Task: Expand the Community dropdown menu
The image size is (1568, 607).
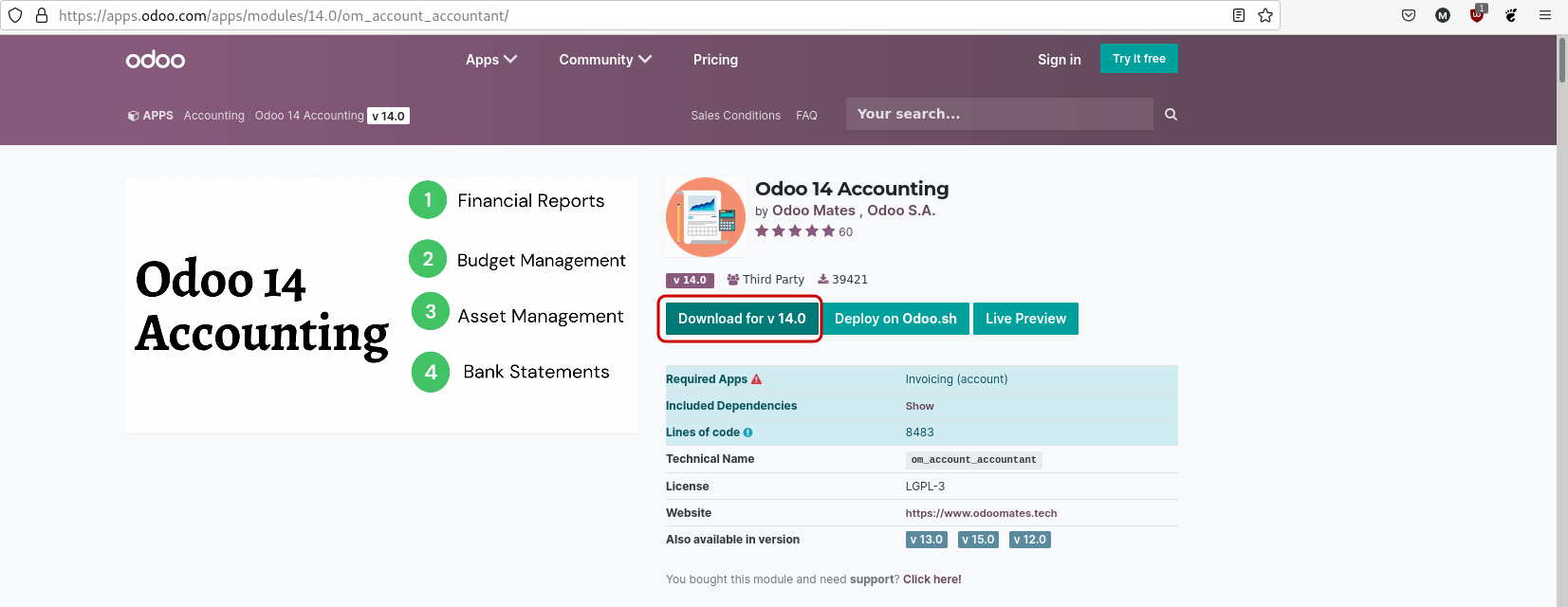Action: tap(605, 60)
